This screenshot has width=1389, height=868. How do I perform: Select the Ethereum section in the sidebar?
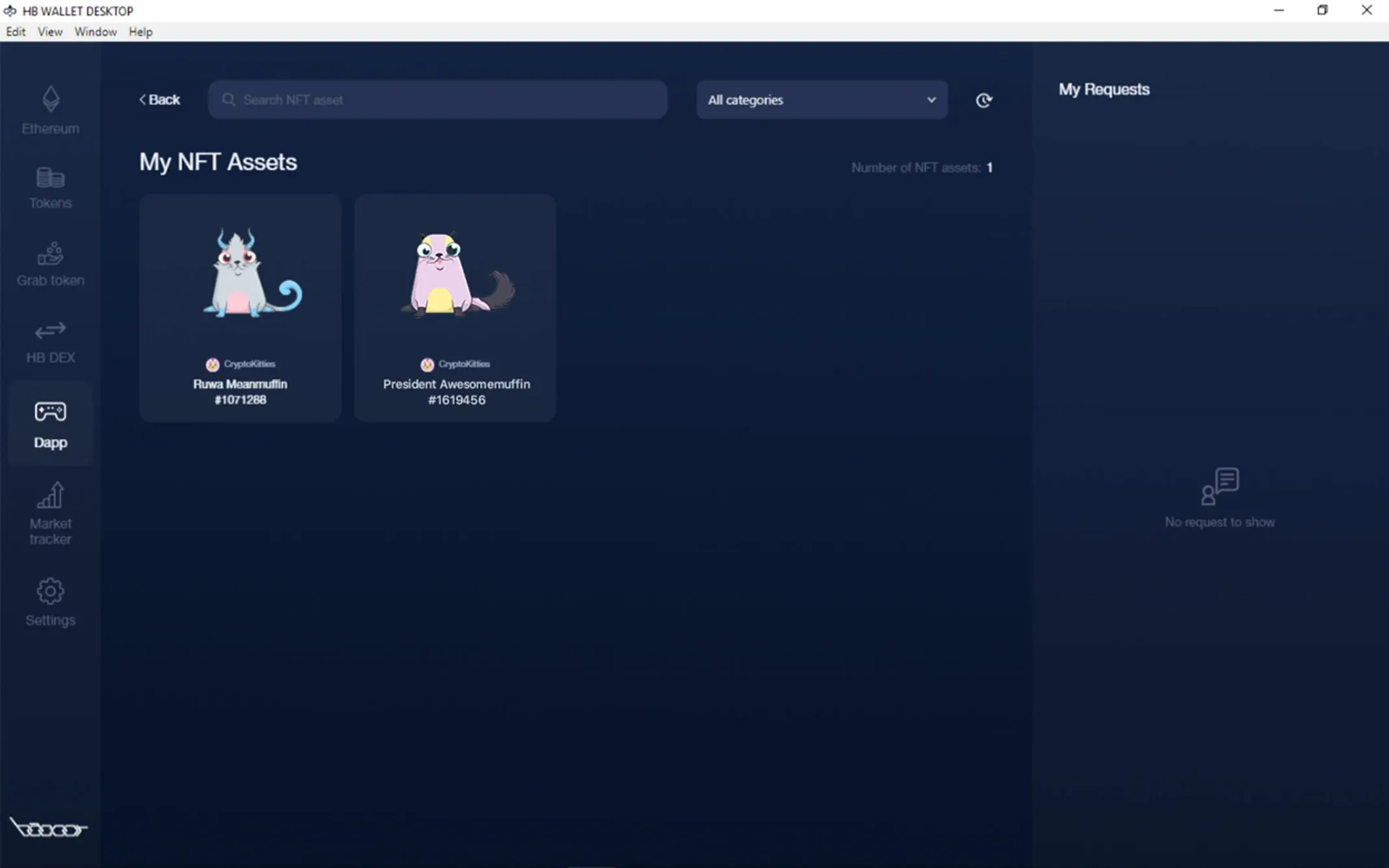point(50,111)
